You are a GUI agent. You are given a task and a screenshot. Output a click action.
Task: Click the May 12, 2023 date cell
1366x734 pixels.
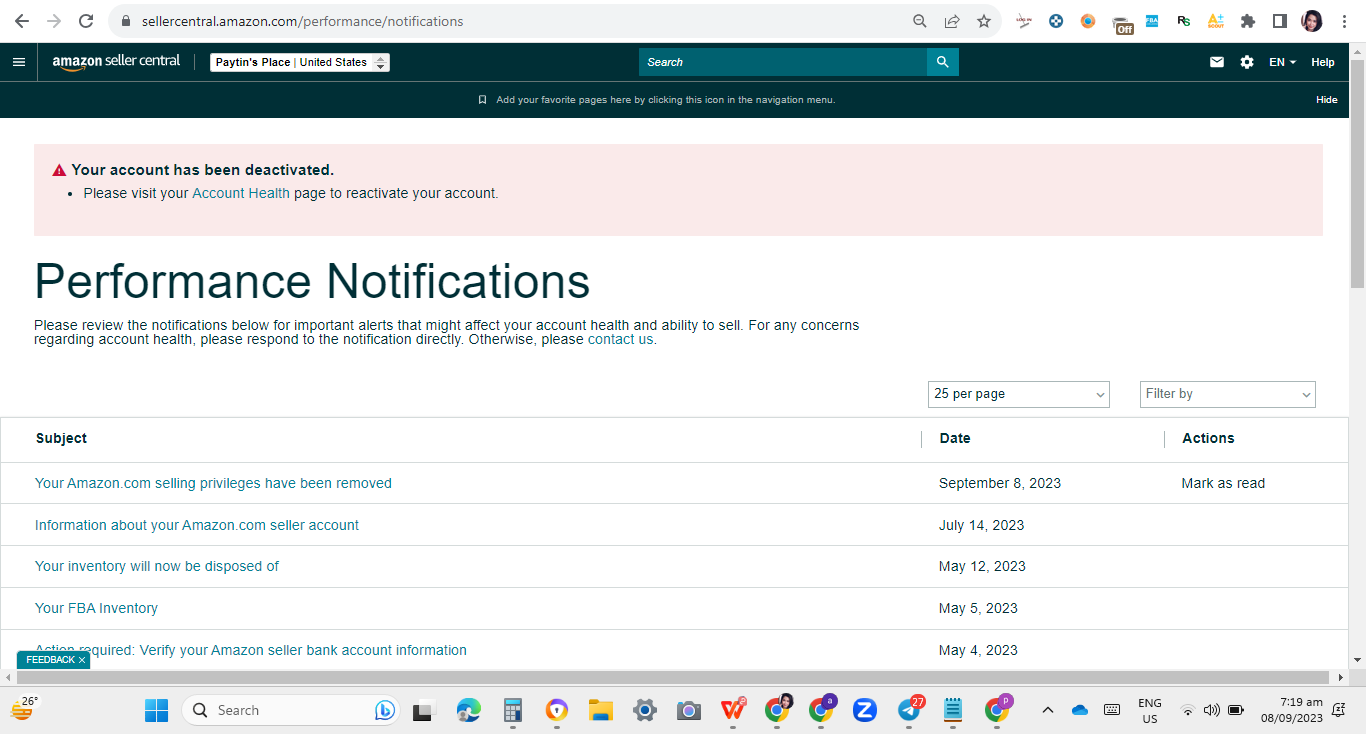(x=982, y=566)
